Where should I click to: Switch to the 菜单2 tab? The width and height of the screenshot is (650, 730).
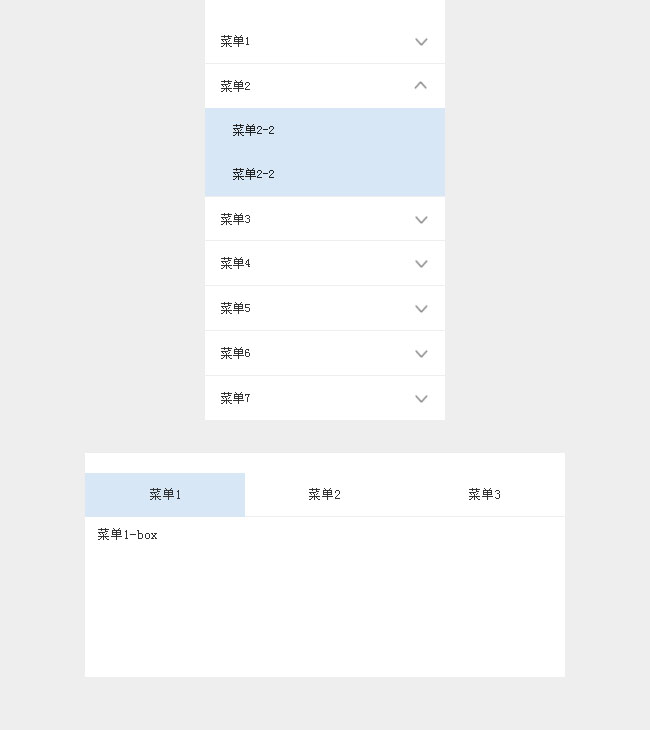pos(324,494)
